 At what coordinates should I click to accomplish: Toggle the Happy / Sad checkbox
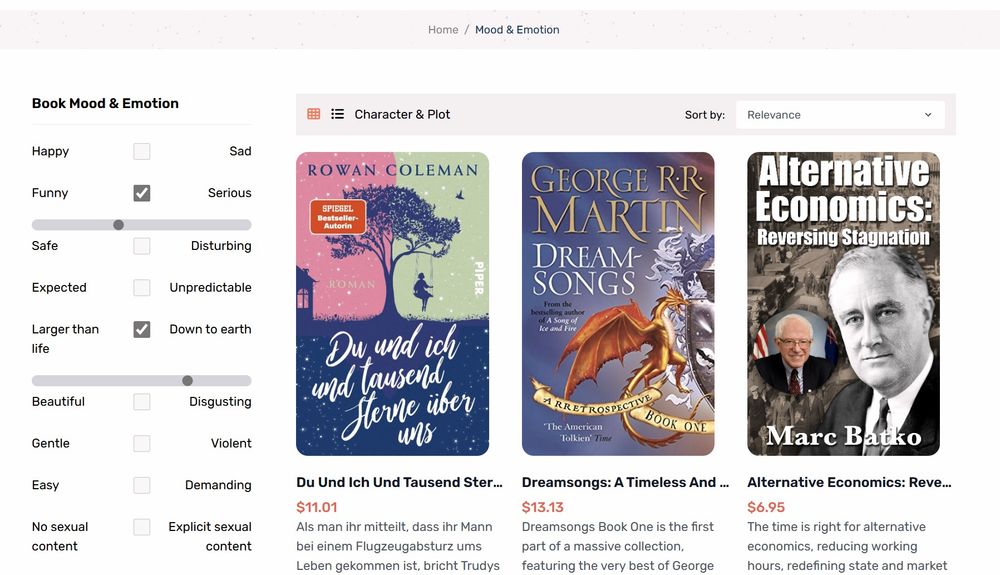(142, 151)
